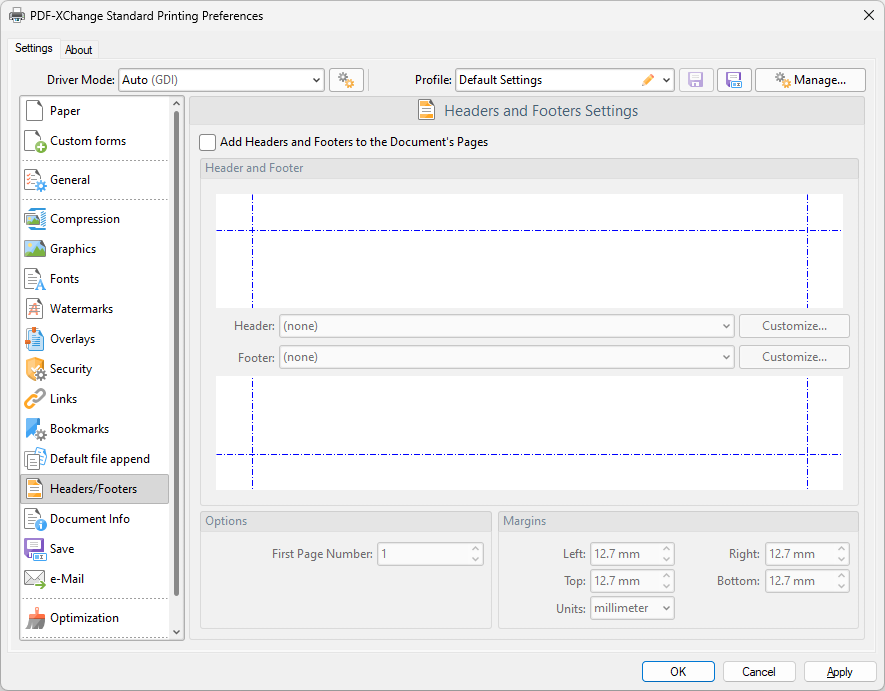
Task: Decrease Bottom margin with down arrow
Action: click(842, 587)
